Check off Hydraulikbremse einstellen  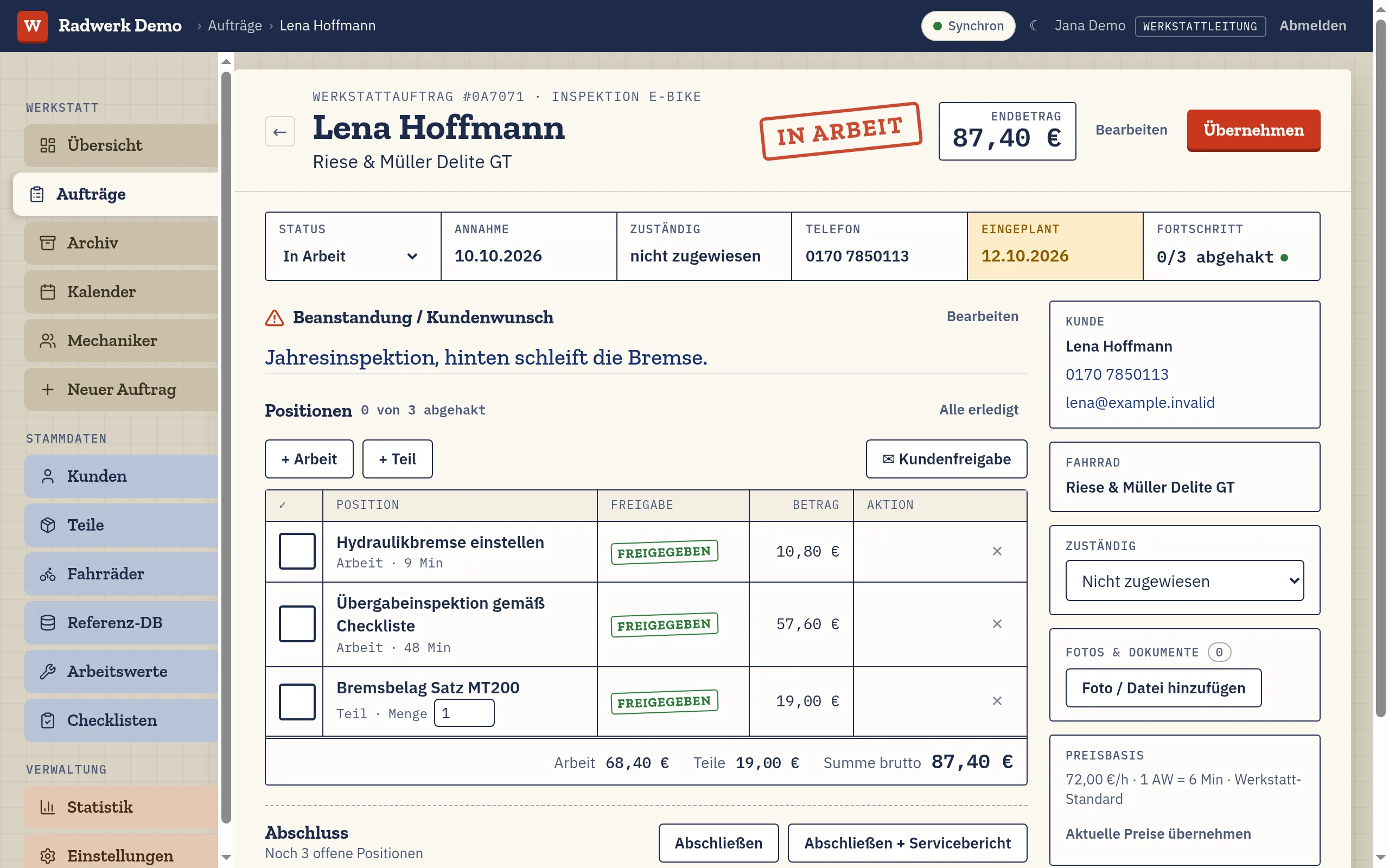(297, 551)
